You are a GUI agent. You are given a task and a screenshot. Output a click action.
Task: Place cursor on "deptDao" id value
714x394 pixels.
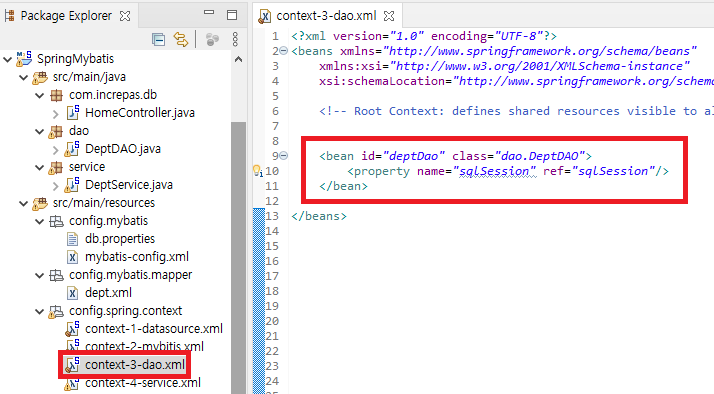(x=414, y=156)
